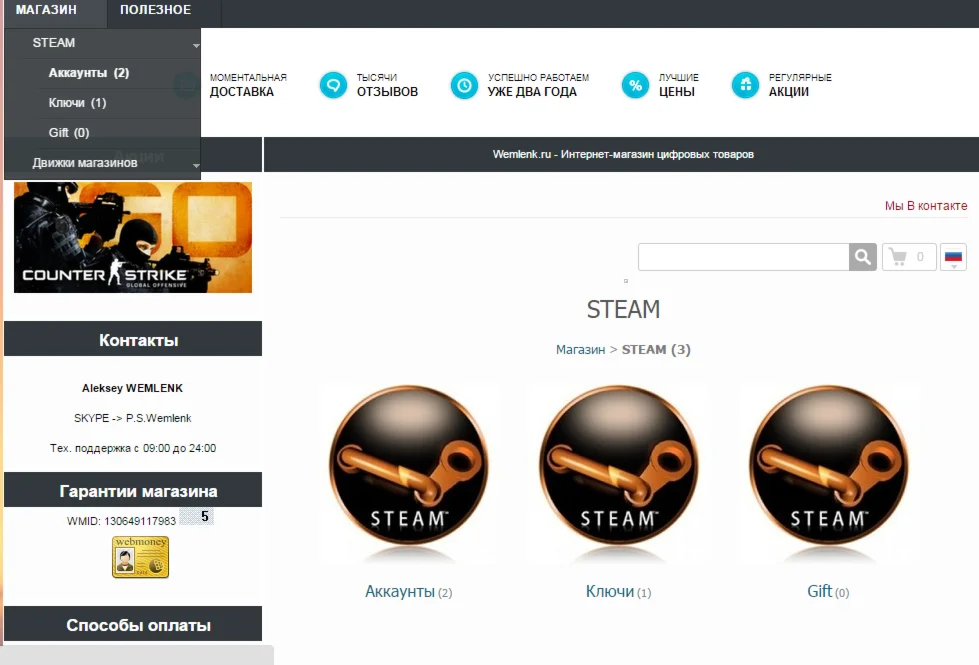
Task: Click the Aleksey WEMLENK name text
Action: pos(132,388)
